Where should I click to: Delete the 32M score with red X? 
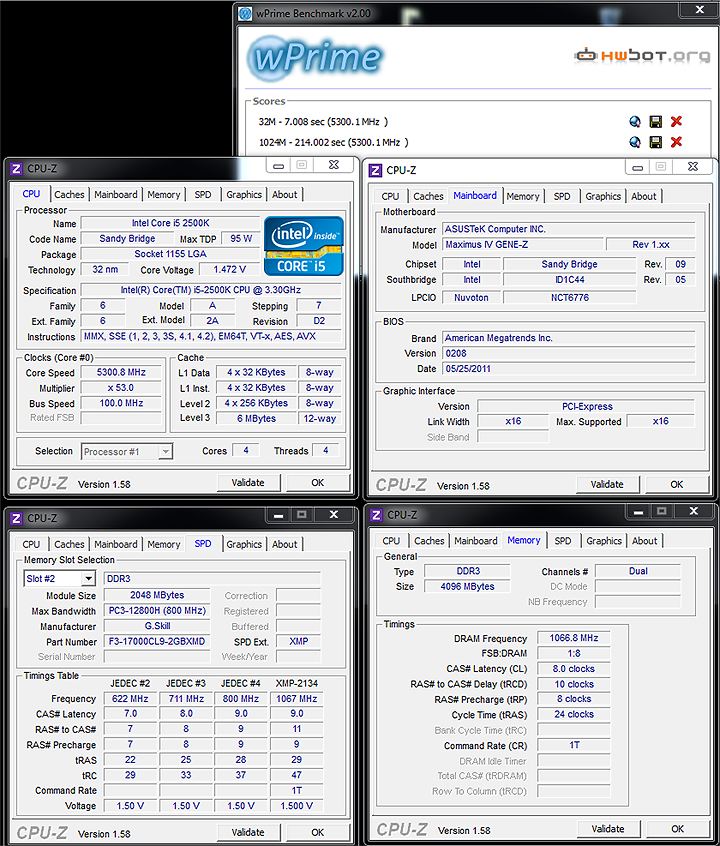[x=676, y=121]
